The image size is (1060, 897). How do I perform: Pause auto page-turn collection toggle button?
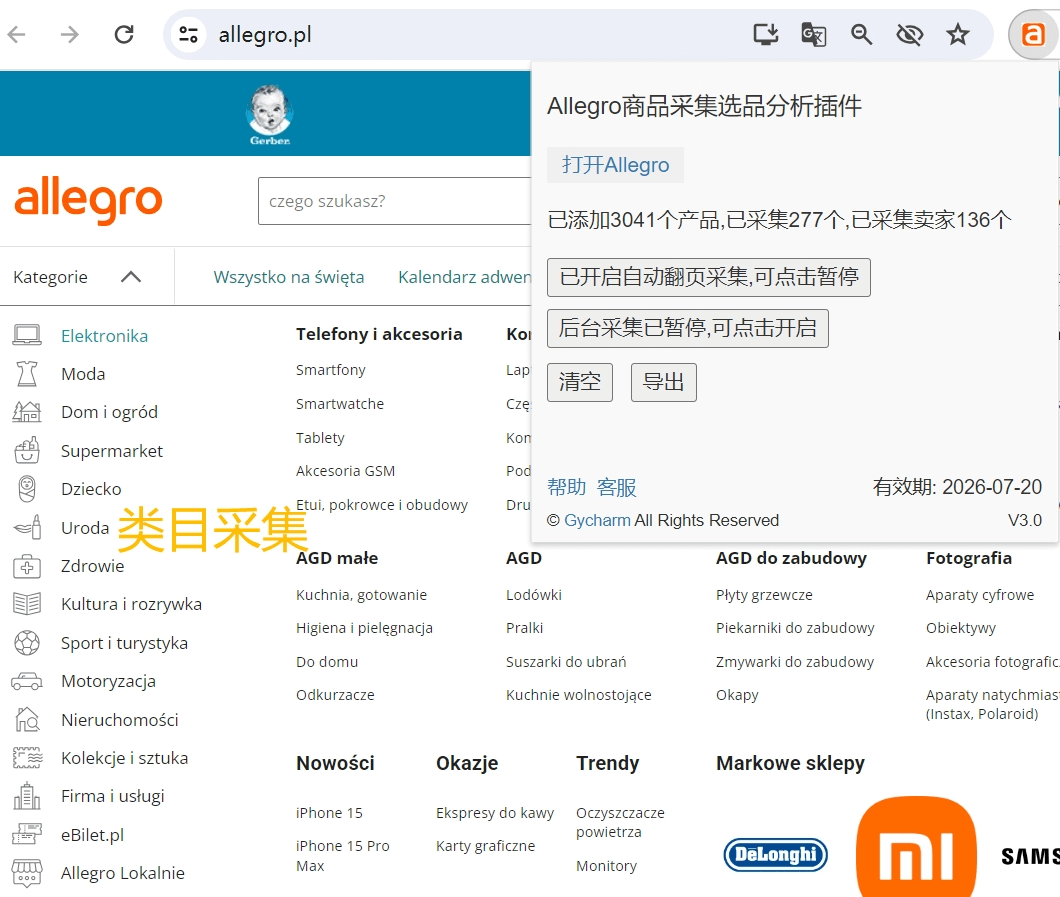coord(708,277)
